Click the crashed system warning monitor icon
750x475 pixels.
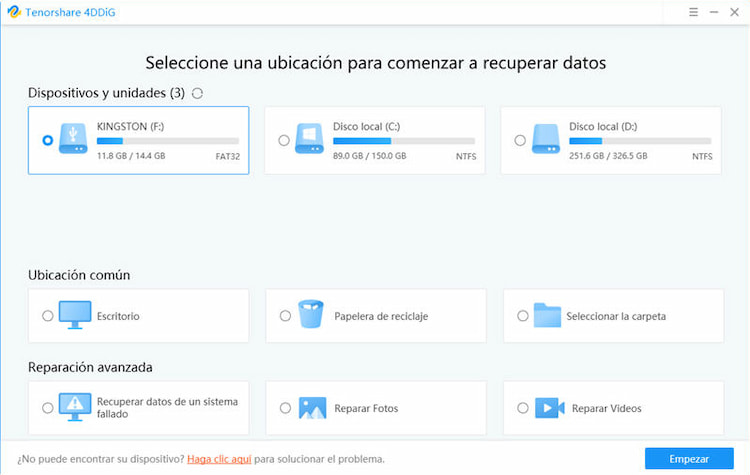pyautogui.click(x=75, y=407)
